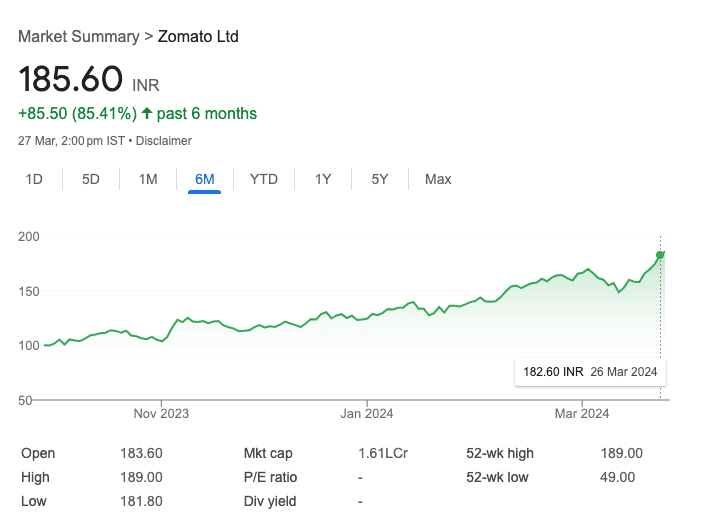Image resolution: width=705 pixels, height=524 pixels.
Task: Select the 1D time range tab
Action: pos(34,179)
